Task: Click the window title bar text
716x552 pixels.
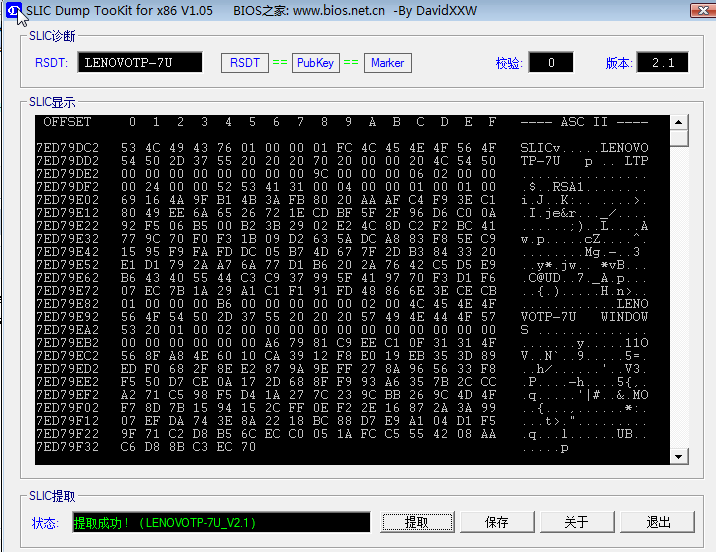Action: pos(252,11)
